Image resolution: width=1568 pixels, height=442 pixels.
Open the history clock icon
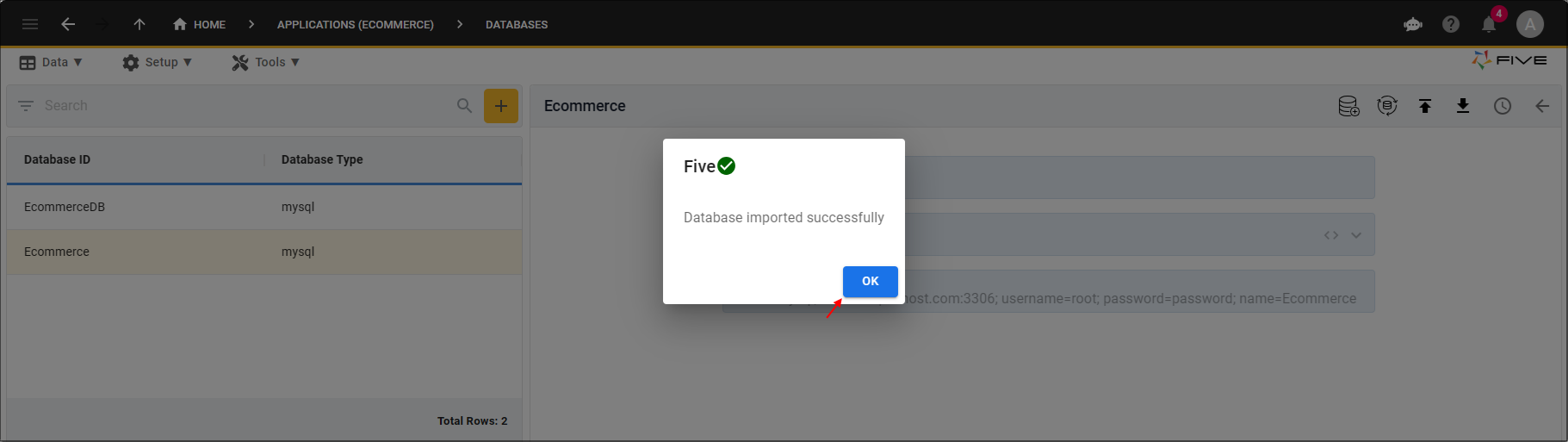tap(1503, 106)
